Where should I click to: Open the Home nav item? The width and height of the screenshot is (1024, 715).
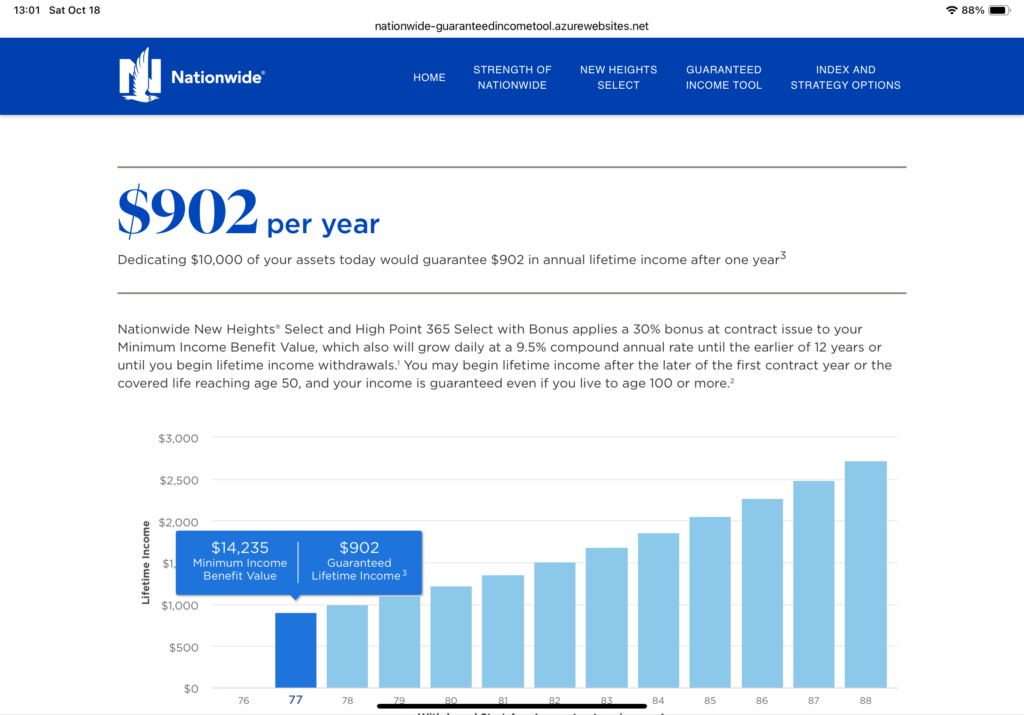pos(429,77)
